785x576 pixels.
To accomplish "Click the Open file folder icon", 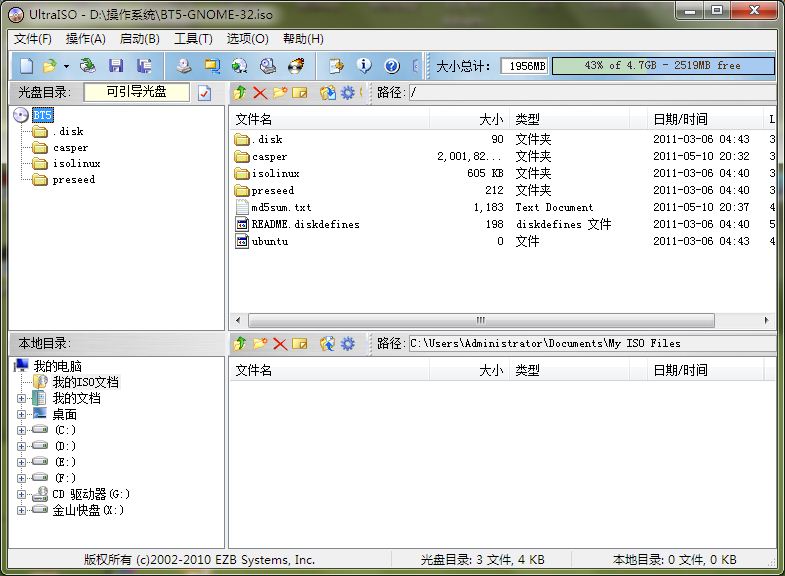I will tap(50, 66).
